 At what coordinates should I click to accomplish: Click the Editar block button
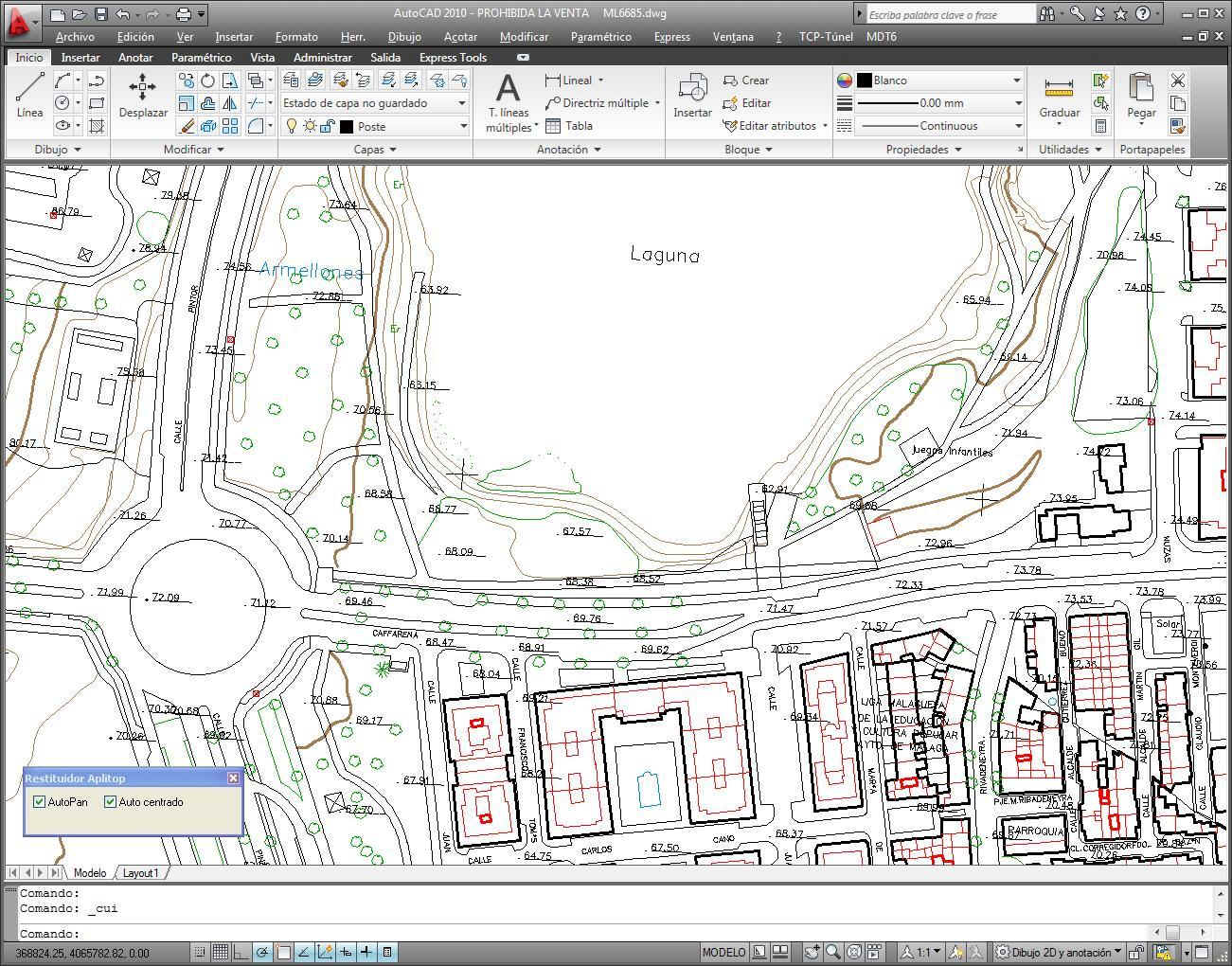point(746,103)
